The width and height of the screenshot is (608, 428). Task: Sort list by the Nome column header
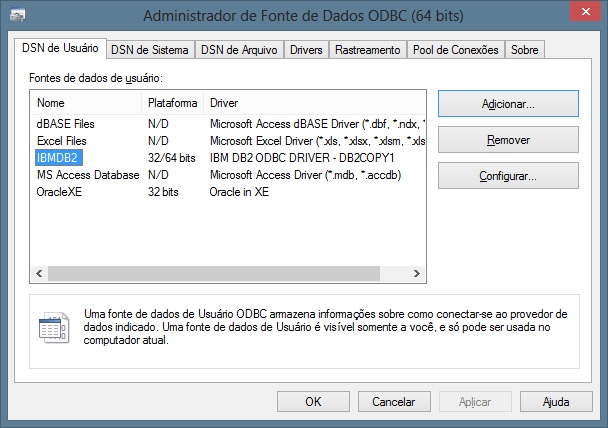tap(87, 103)
